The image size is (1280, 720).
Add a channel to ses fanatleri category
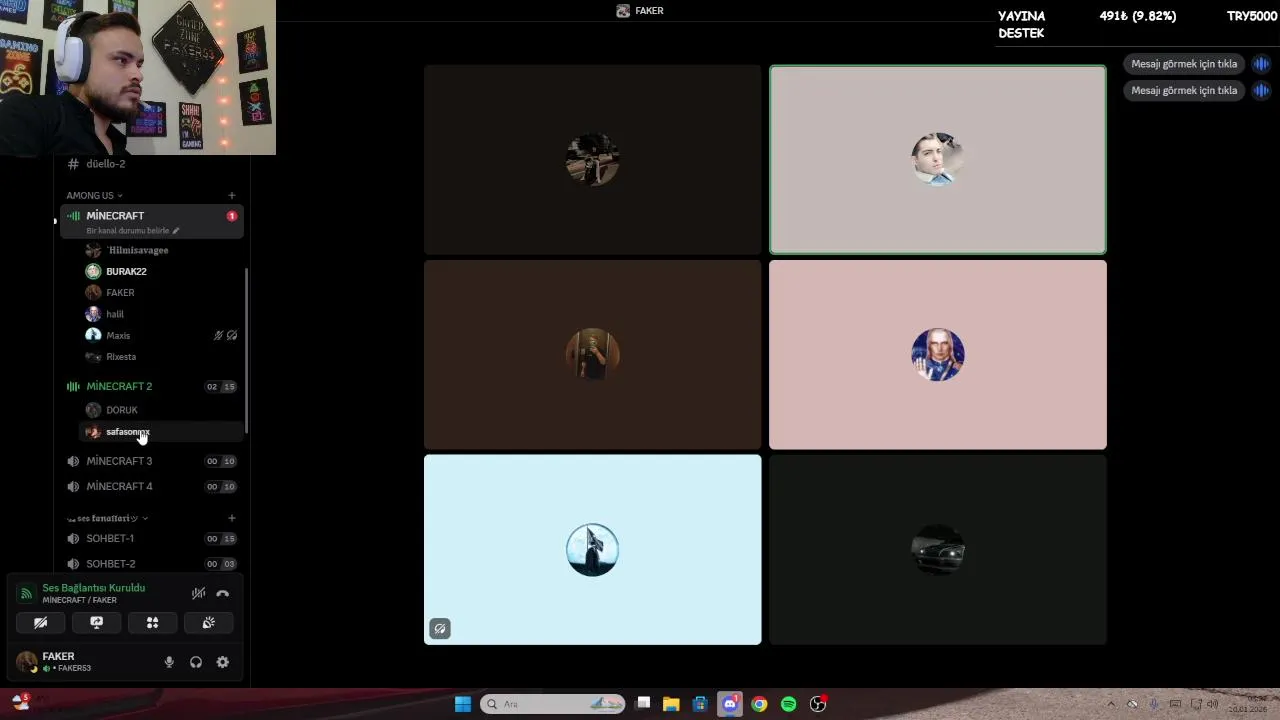click(x=232, y=518)
